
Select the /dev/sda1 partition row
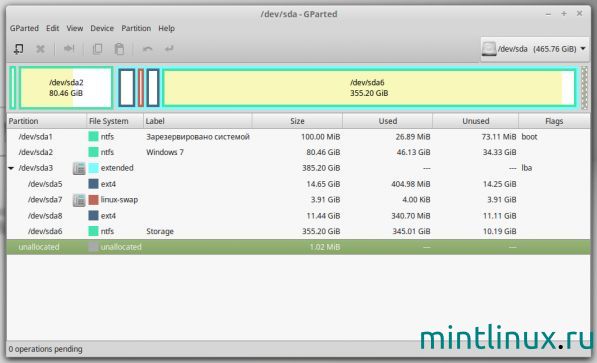(x=298, y=136)
